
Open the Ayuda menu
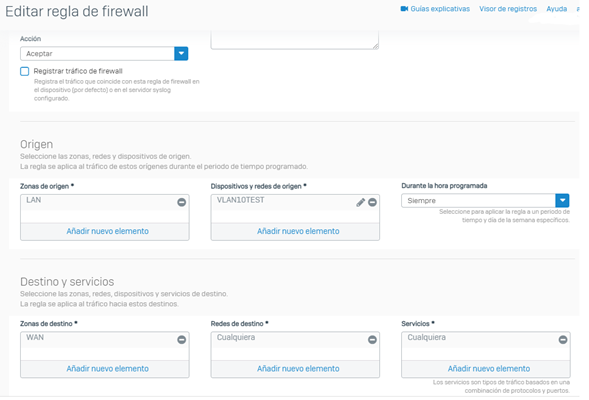point(557,9)
